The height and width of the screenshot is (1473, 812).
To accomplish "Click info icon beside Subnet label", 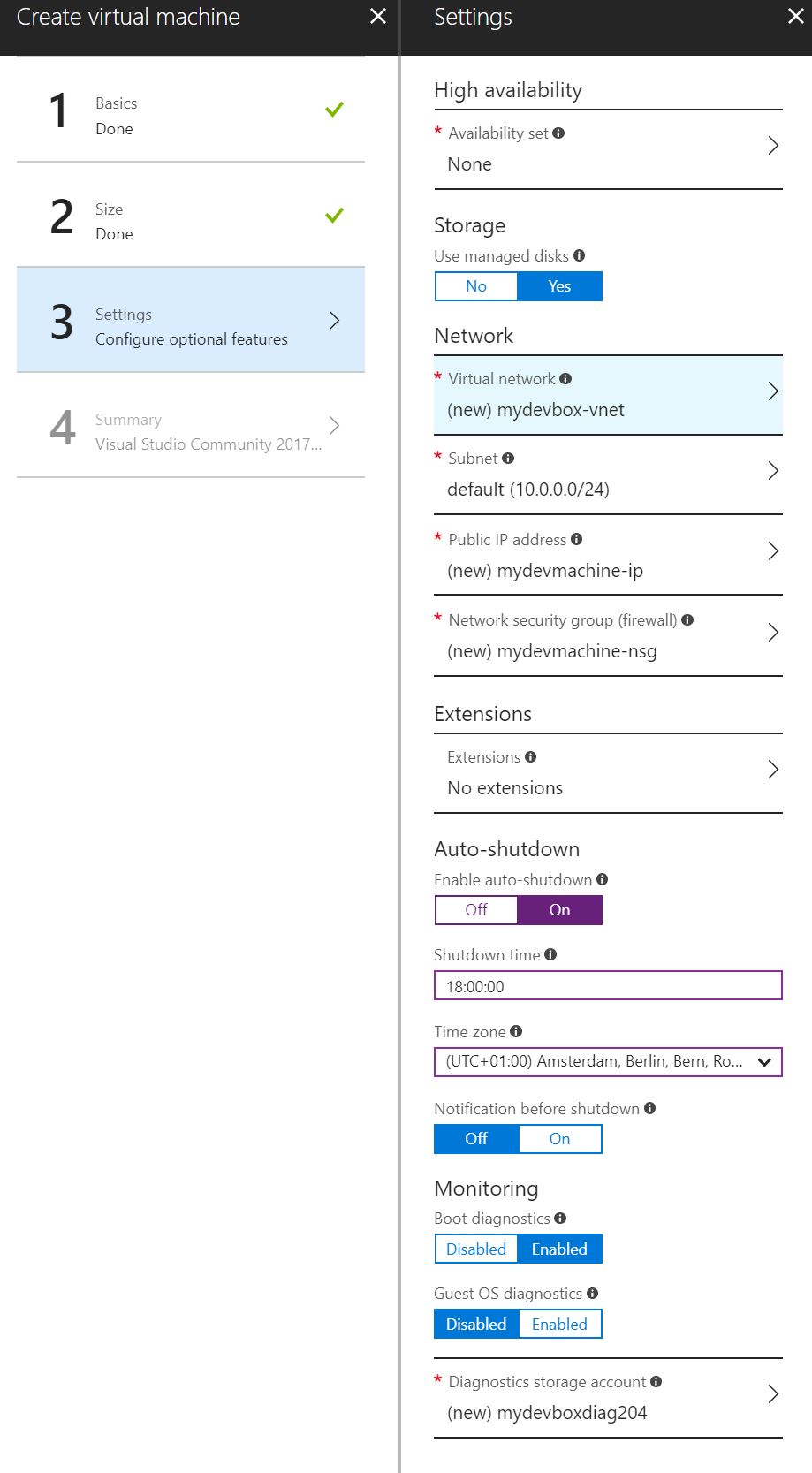I will pos(508,458).
